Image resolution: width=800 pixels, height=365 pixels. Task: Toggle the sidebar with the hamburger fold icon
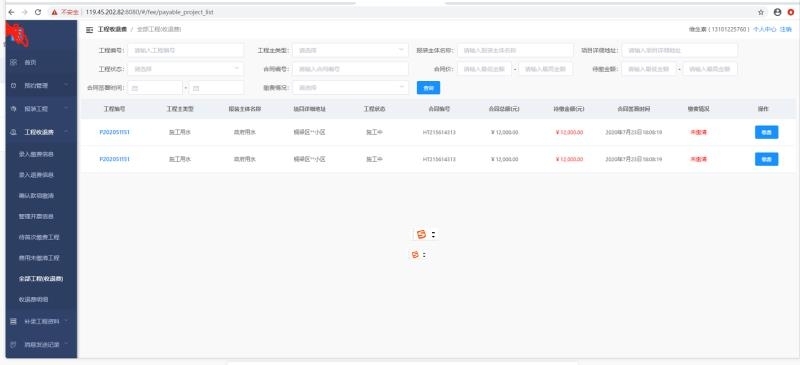coord(90,30)
